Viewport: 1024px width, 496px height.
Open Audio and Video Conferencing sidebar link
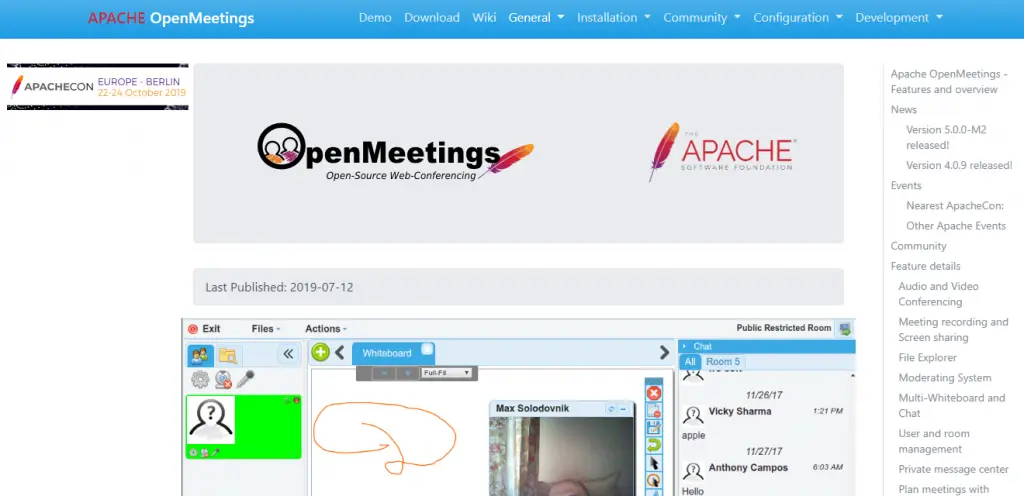click(x=938, y=294)
